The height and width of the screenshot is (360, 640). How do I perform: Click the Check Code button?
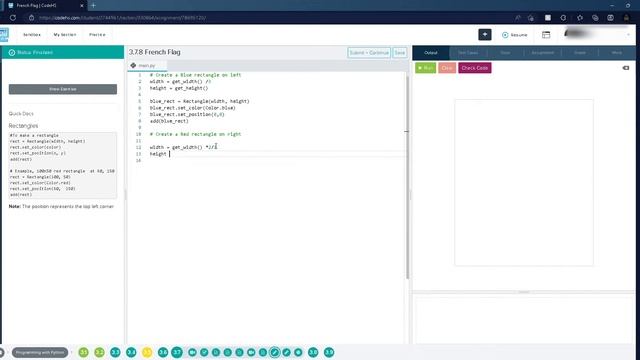475,68
